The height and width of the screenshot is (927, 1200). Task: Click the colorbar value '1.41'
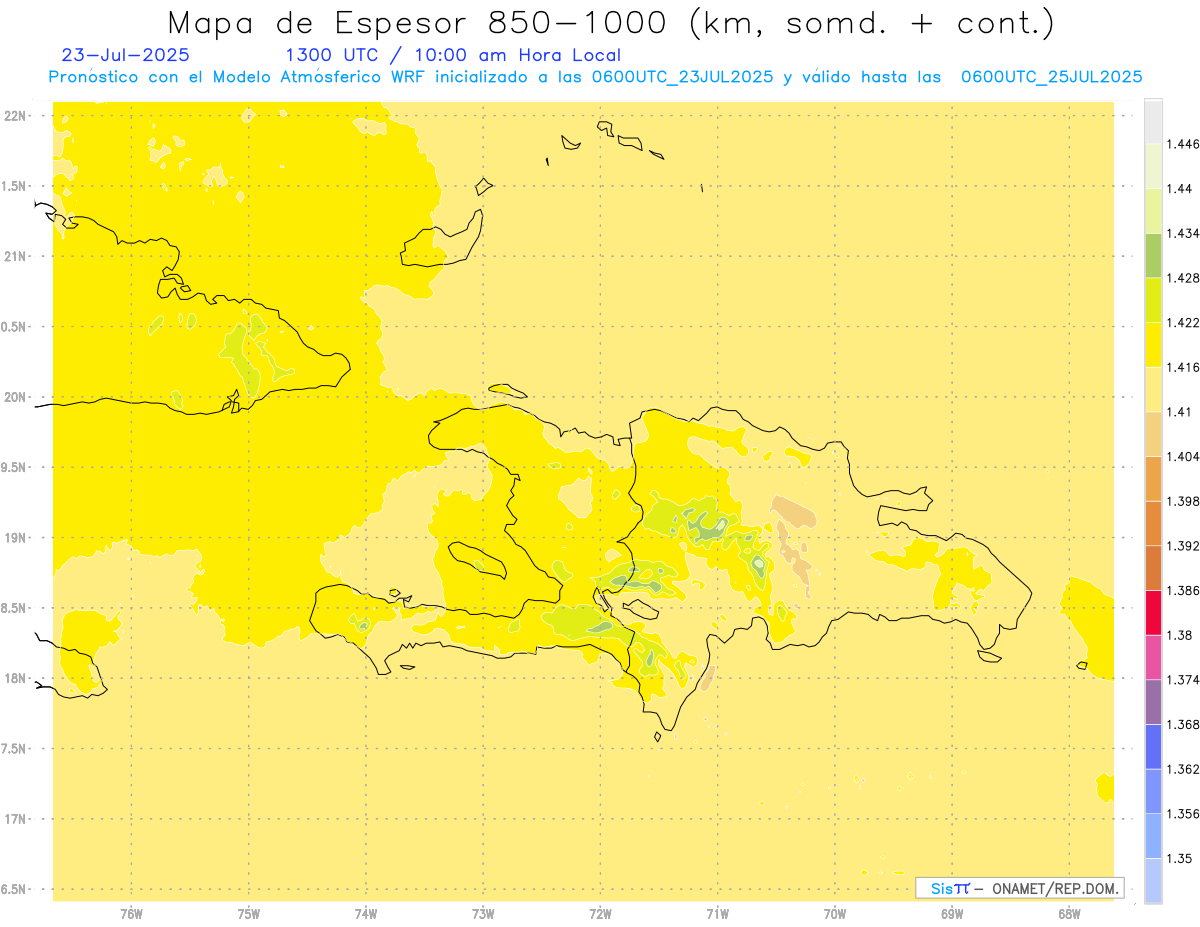click(x=1181, y=412)
